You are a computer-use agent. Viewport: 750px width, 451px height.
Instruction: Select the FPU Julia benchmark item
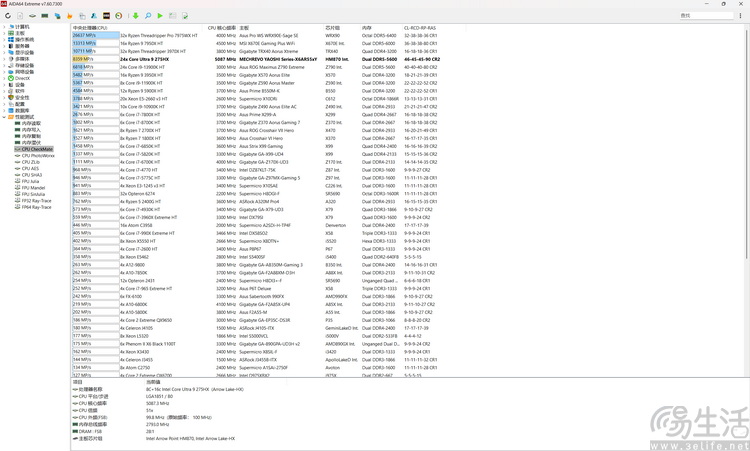coord(27,181)
